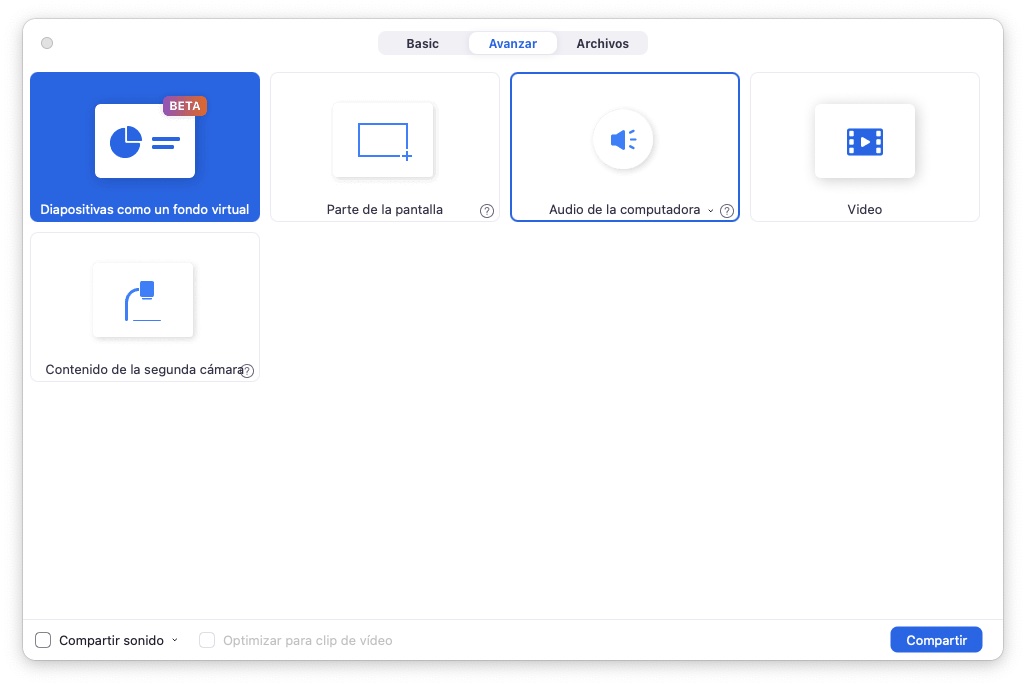Image resolution: width=1026 pixels, height=687 pixels.
Task: Toggle Optimizar para clip de vídeo checkbox
Action: (x=207, y=640)
